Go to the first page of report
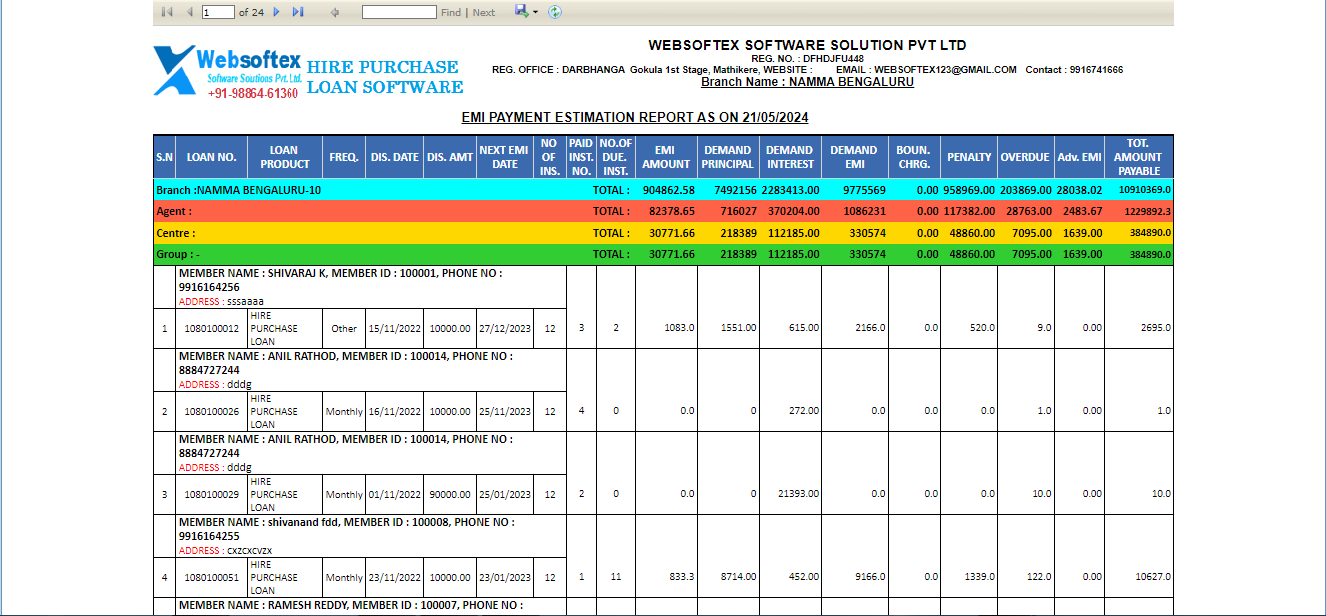Viewport: 1326px width, 616px height. tap(167, 12)
